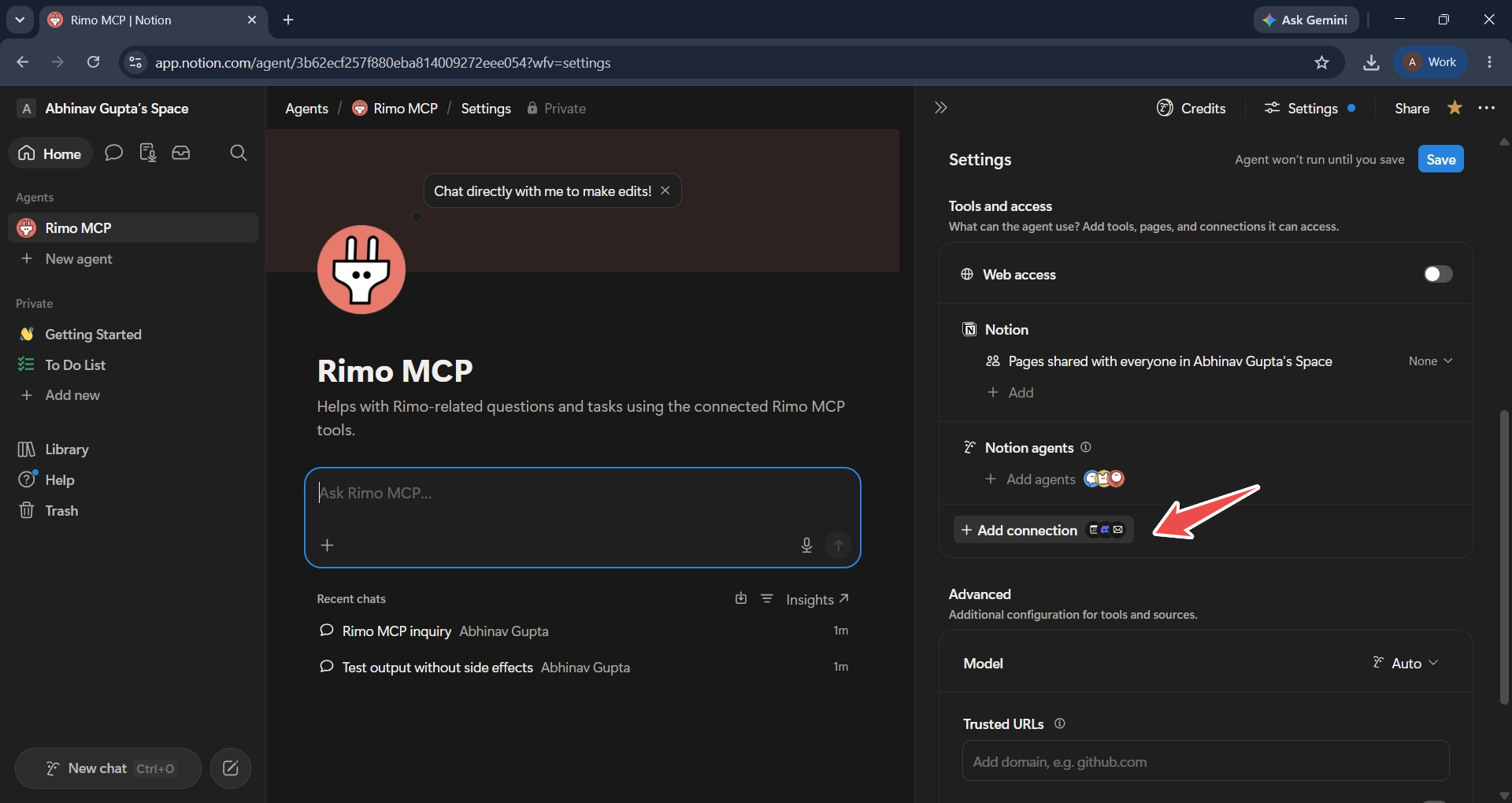Viewport: 1512px width, 803px height.
Task: Select Rimo MCP agent in sidebar
Action: tap(133, 228)
